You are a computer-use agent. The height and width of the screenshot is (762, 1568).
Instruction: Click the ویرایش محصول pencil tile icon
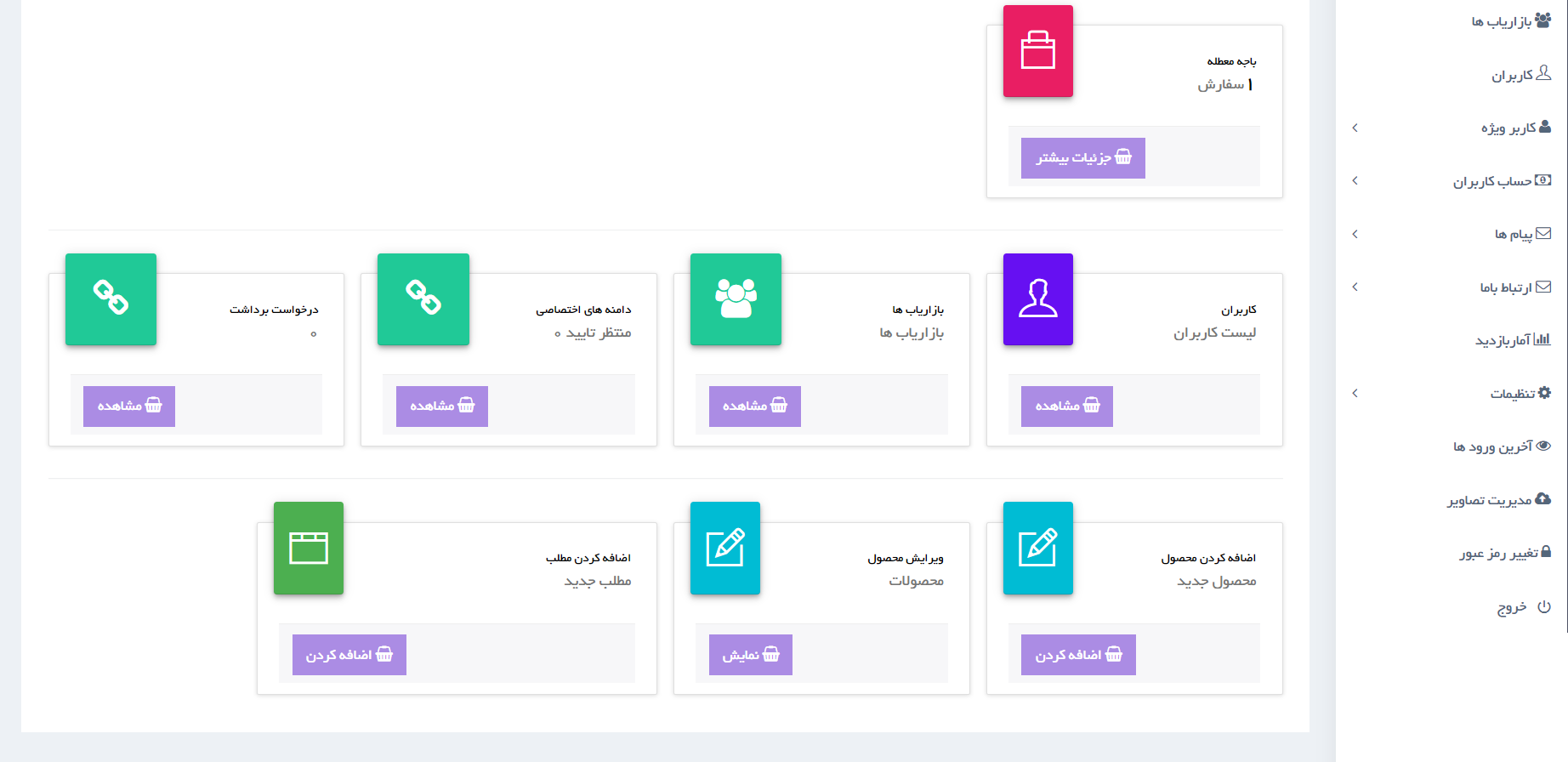(x=725, y=548)
